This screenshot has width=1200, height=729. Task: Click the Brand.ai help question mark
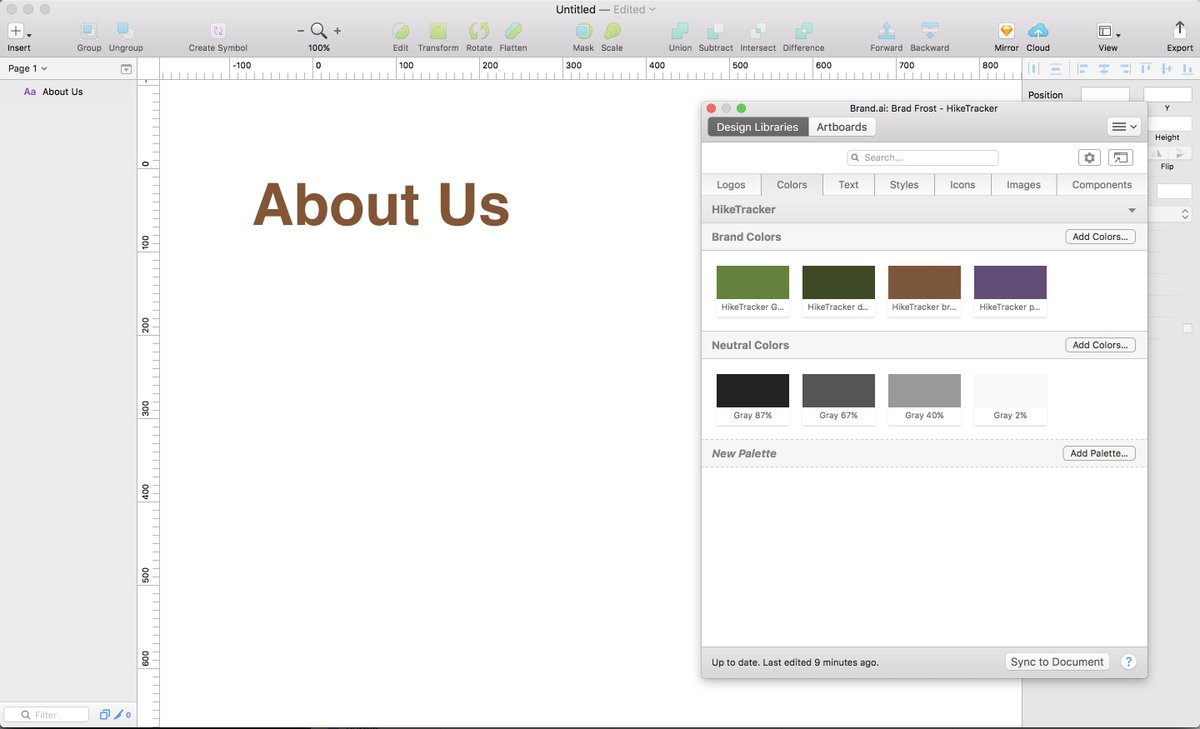click(1128, 662)
